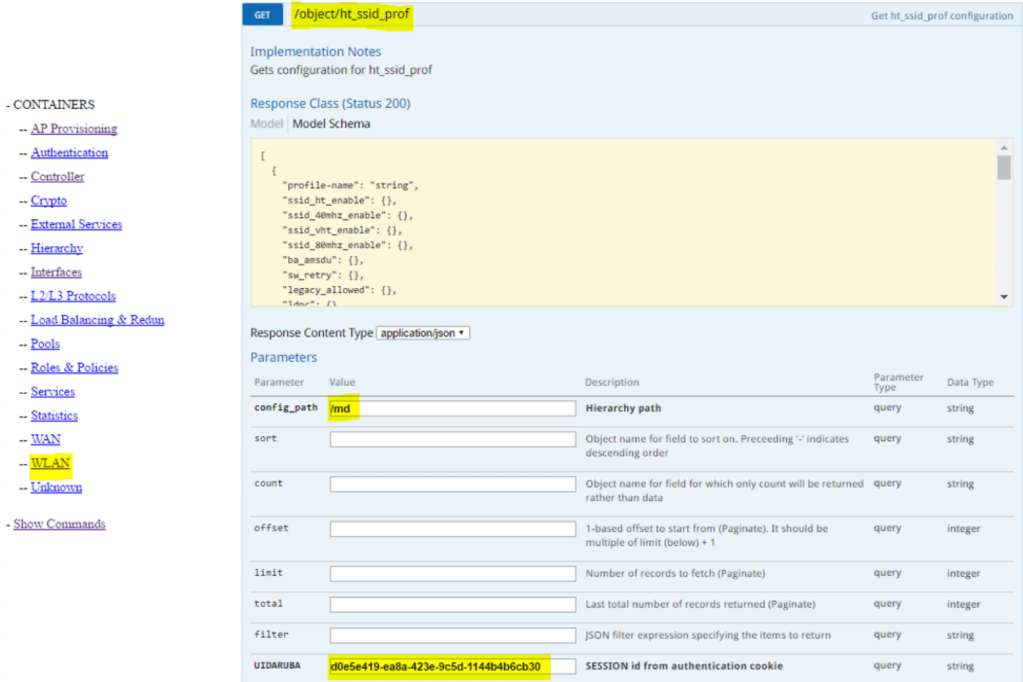Expand the /object/ht_ssid_prof endpoint path
1023x682 pixels.
(x=350, y=15)
